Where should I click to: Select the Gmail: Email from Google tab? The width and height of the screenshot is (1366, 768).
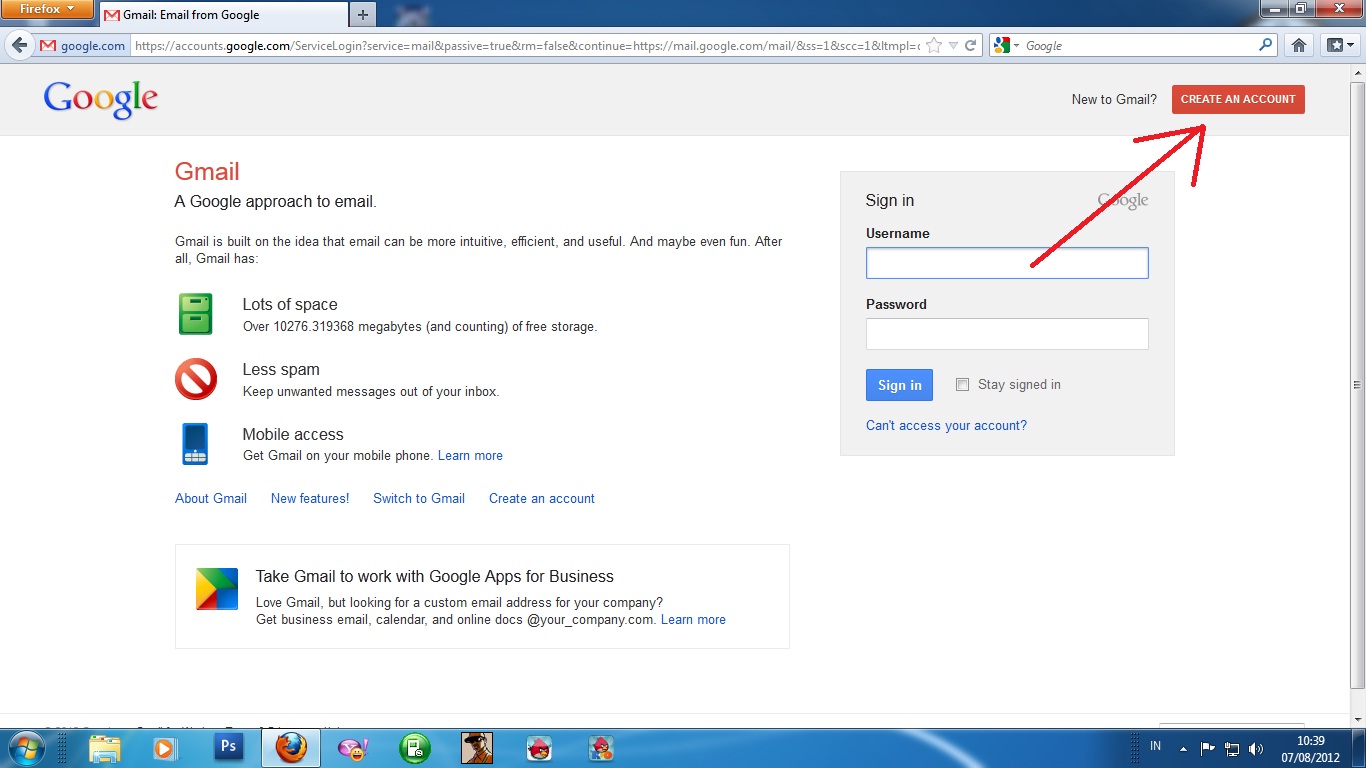(x=223, y=15)
